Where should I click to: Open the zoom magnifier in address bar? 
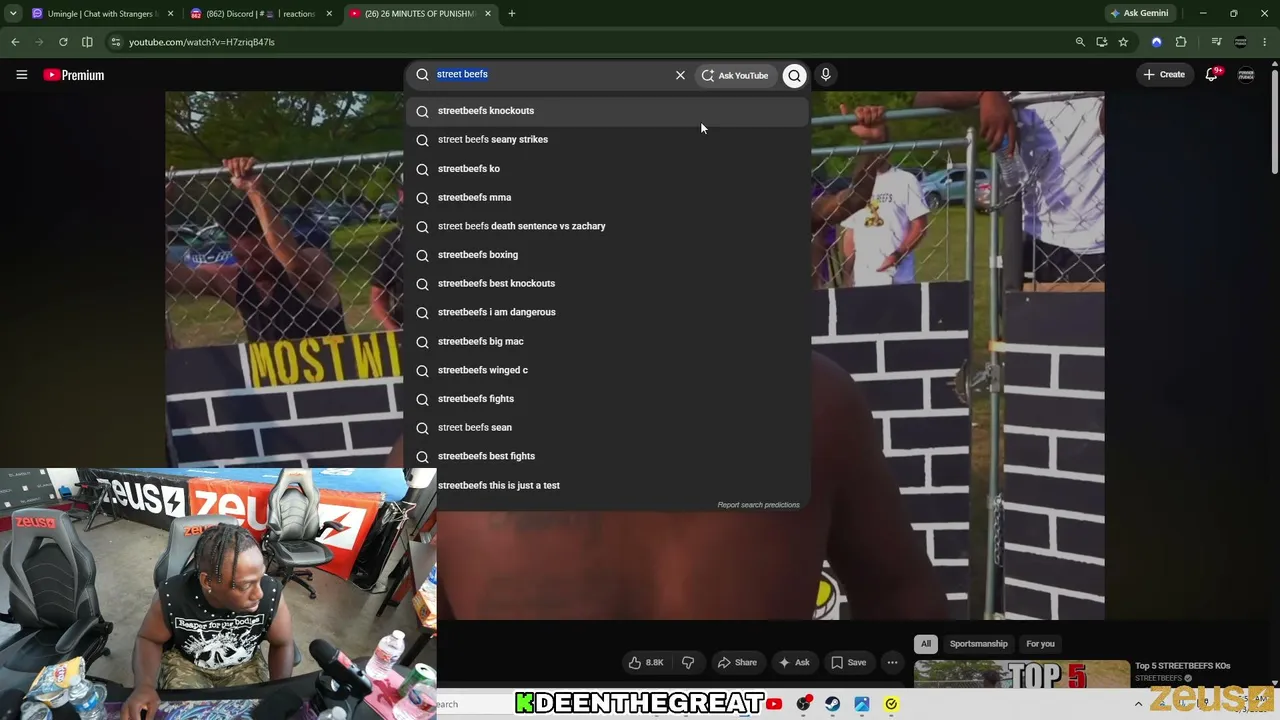tap(1080, 42)
